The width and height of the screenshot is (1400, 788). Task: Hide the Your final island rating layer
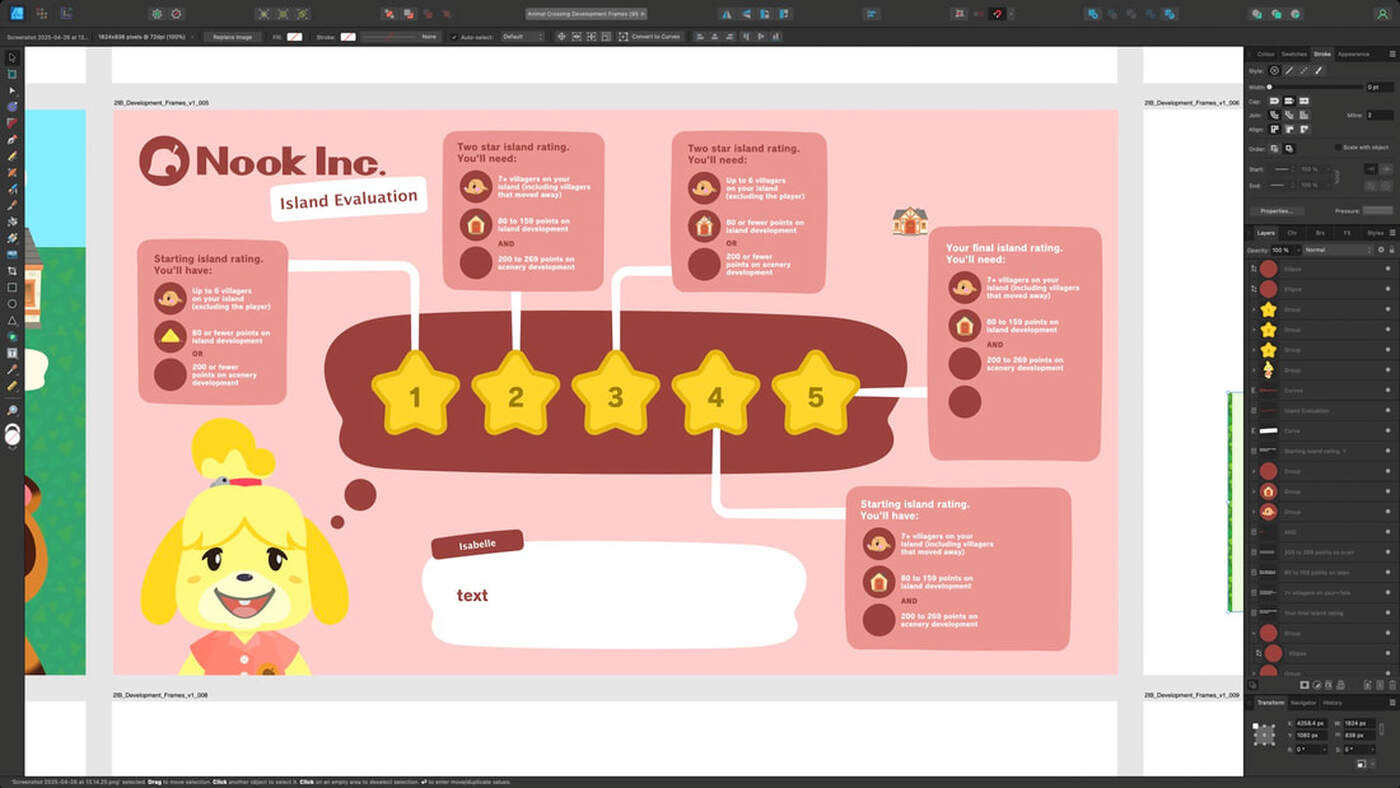[x=1388, y=613]
